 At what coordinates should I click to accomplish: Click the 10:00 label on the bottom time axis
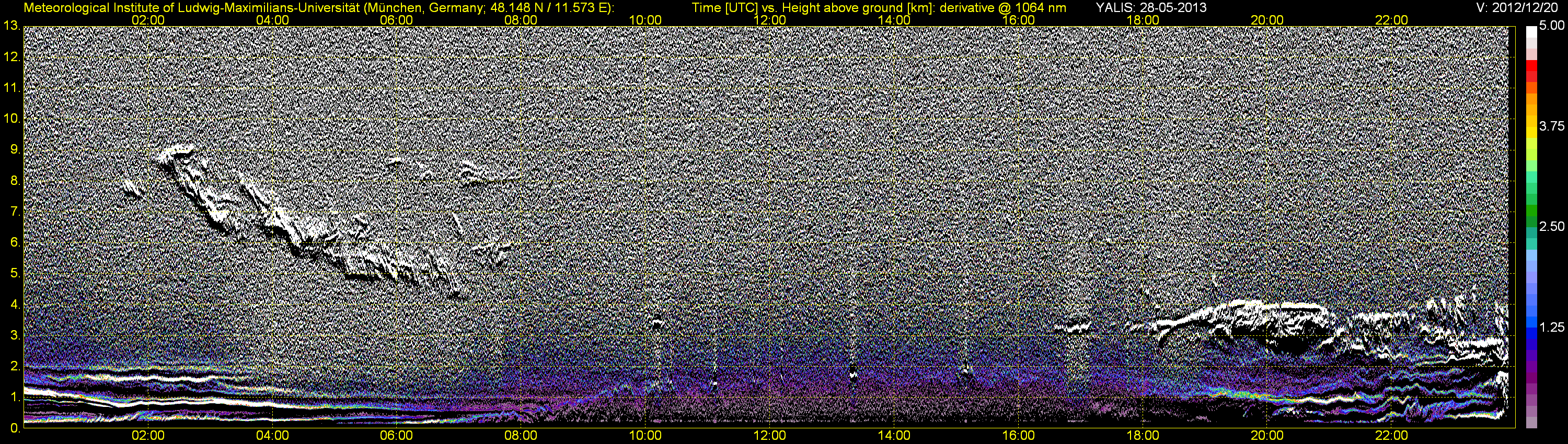[645, 436]
